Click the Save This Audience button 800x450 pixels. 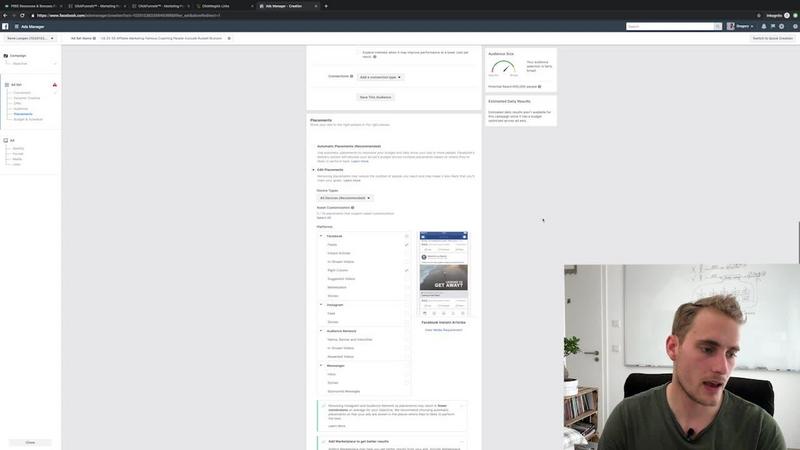click(376, 97)
